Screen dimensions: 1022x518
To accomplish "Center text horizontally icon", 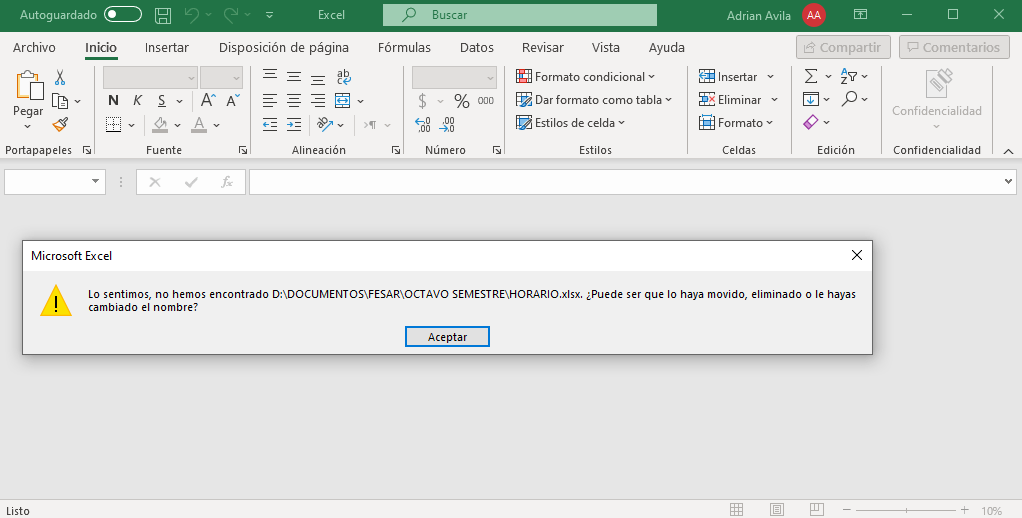I will (294, 101).
